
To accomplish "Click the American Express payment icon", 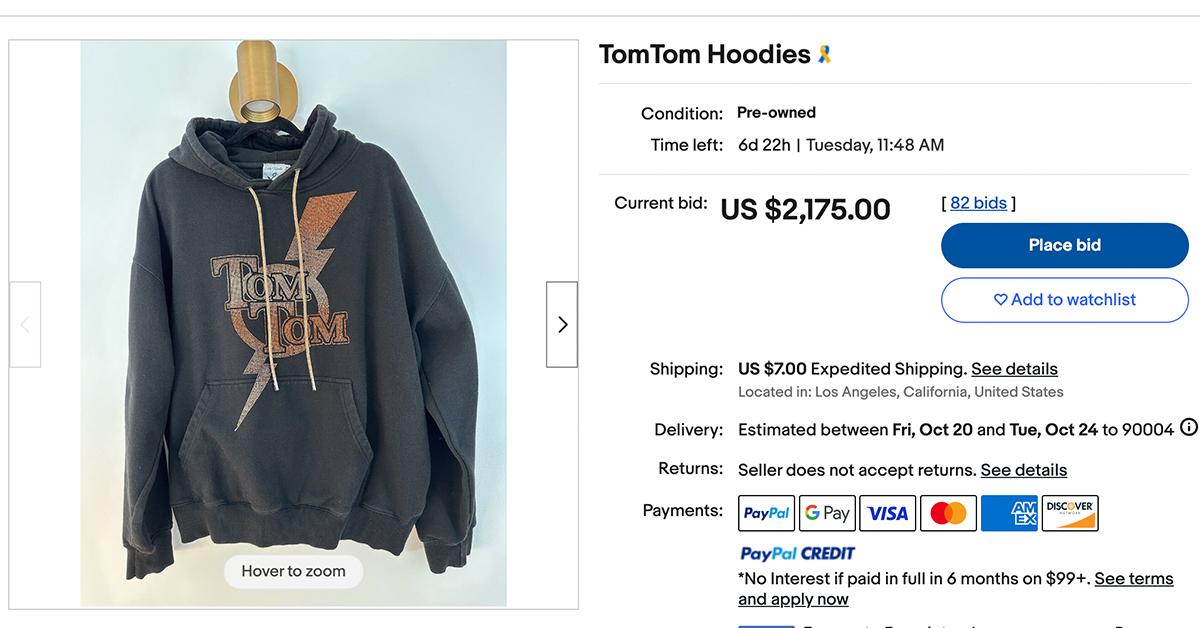I will (x=1009, y=512).
